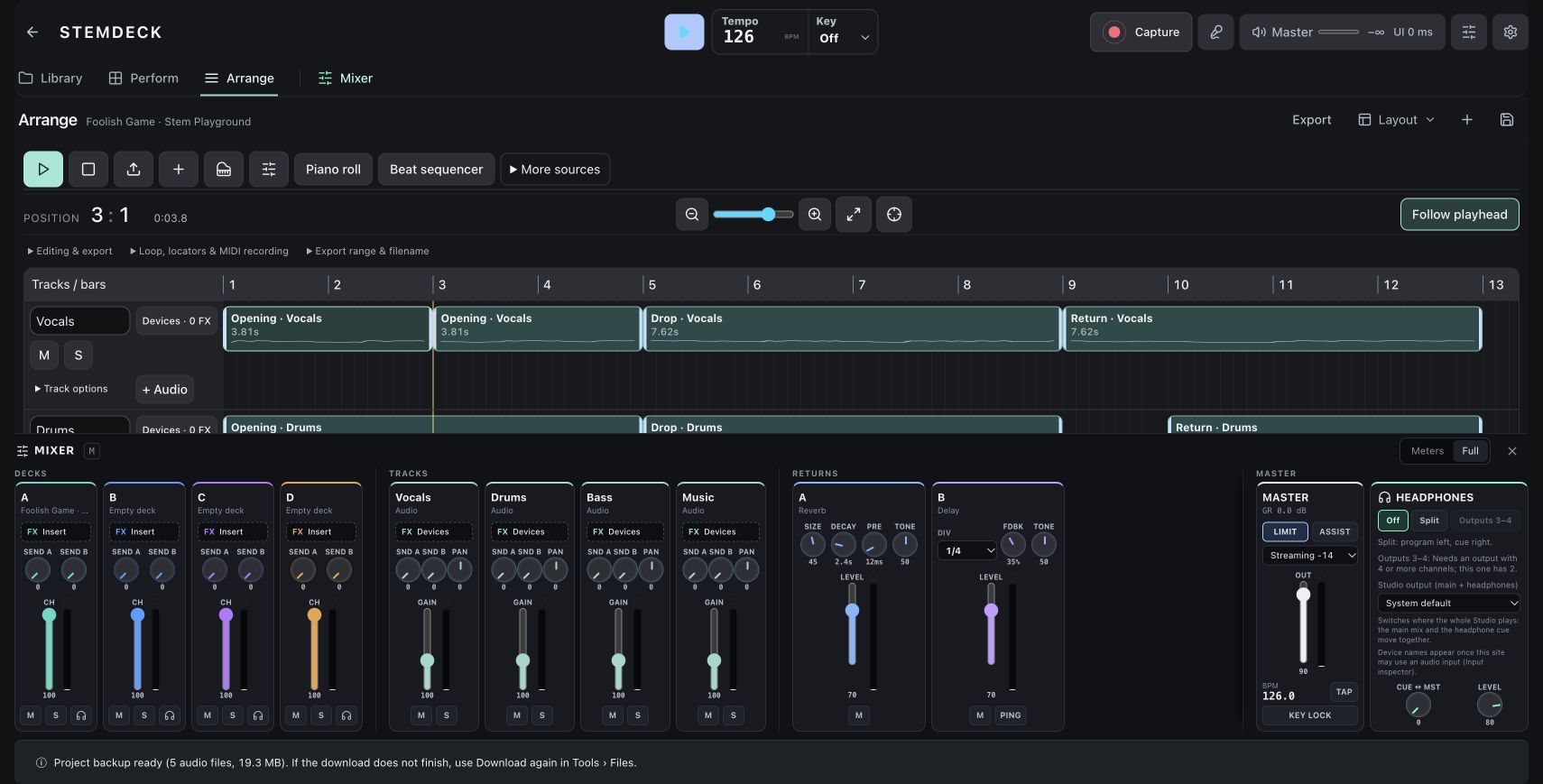Screen dimensions: 1543x784
Task: Click the upload arrow icon in Arrange toolbar
Action: coord(134,169)
